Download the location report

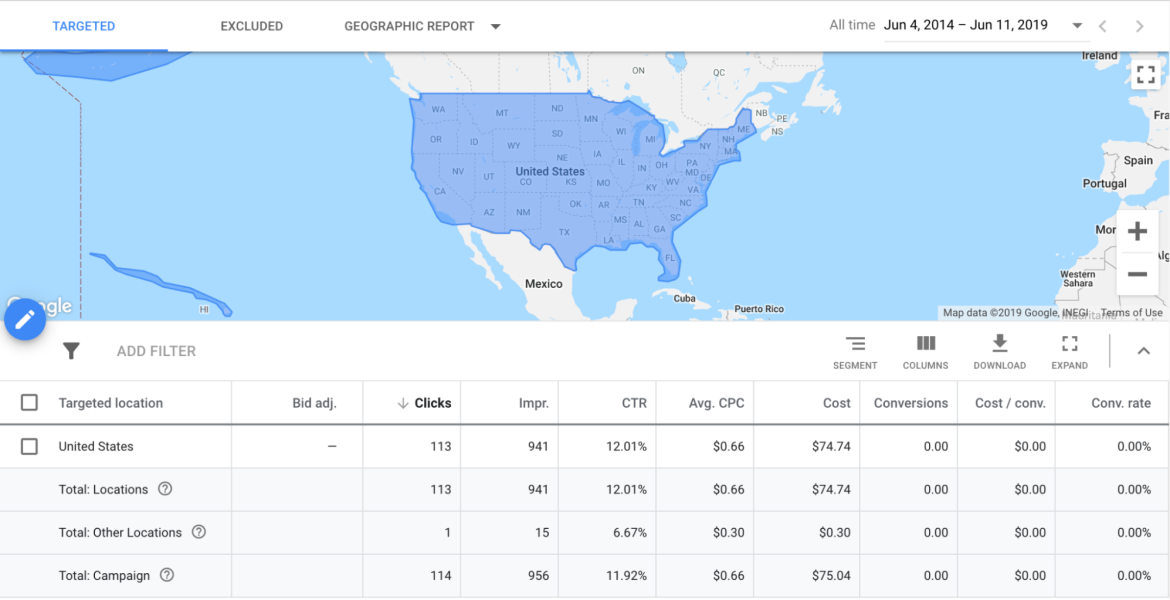click(x=999, y=351)
